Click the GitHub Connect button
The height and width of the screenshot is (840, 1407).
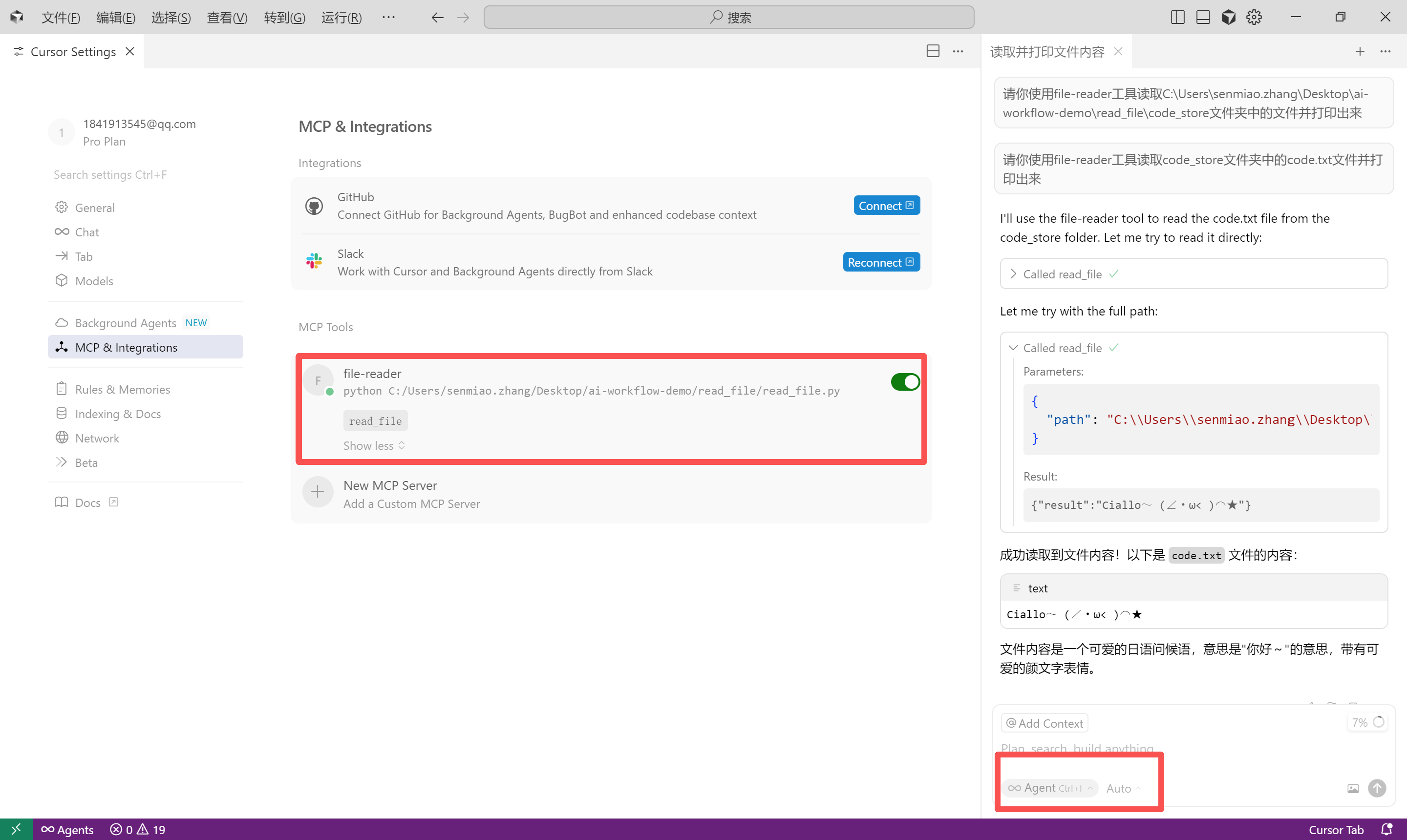pyautogui.click(x=886, y=206)
